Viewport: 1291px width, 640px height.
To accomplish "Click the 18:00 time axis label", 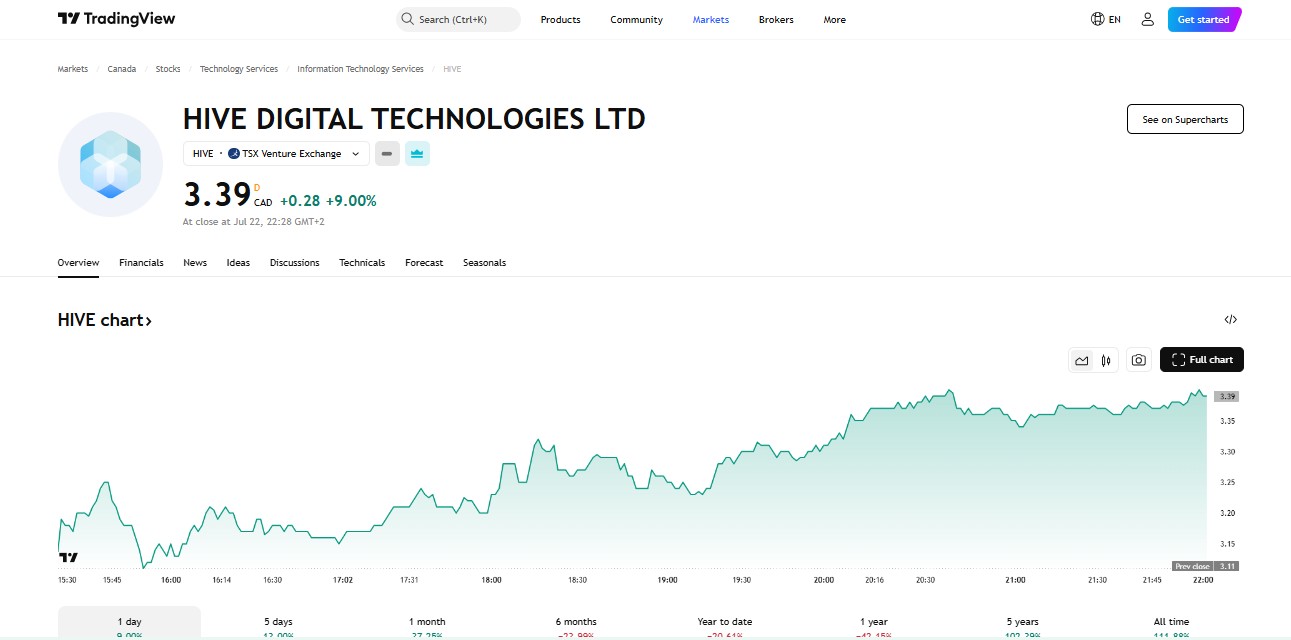I will 491,580.
